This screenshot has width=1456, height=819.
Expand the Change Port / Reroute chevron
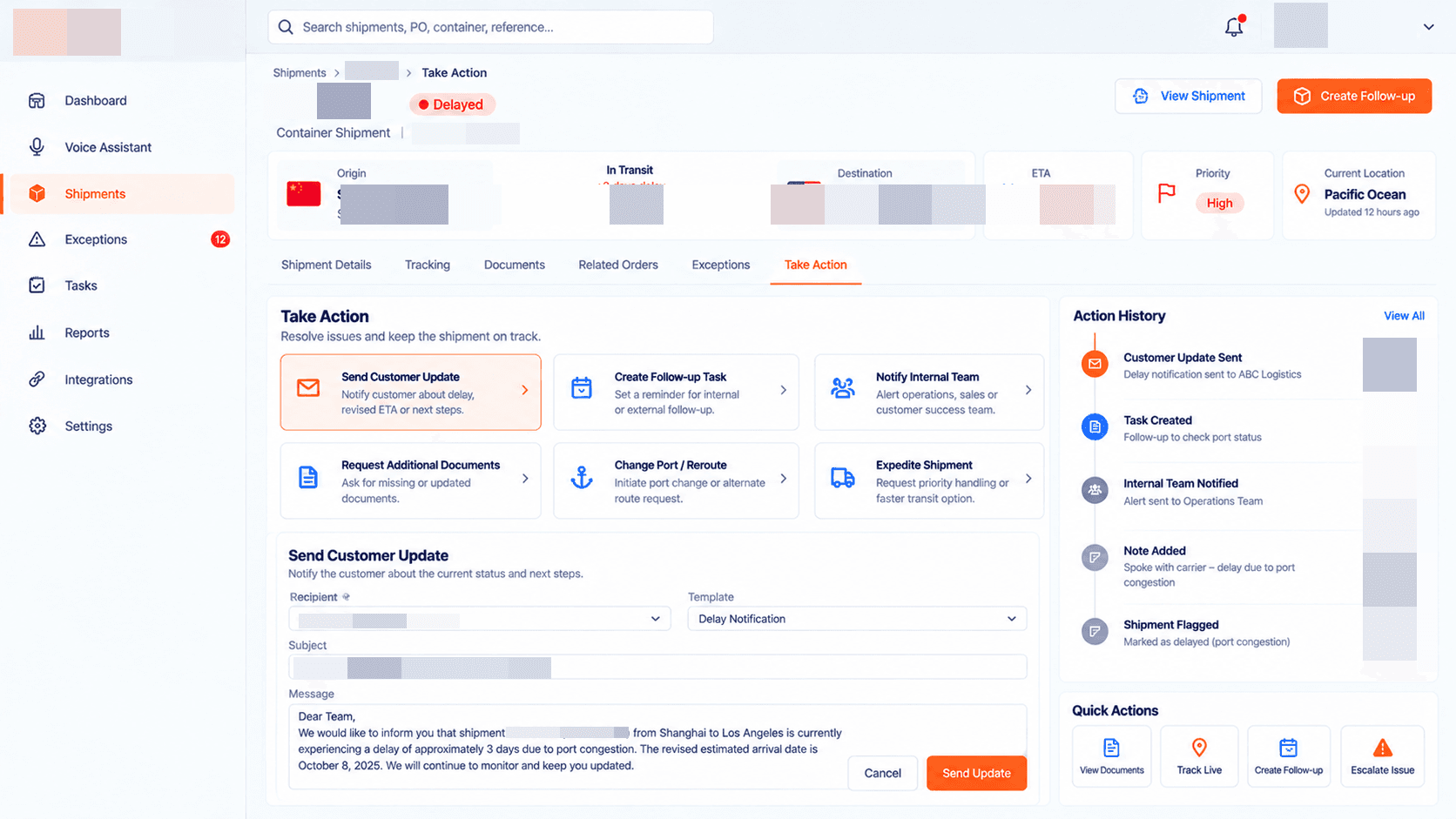click(x=784, y=479)
